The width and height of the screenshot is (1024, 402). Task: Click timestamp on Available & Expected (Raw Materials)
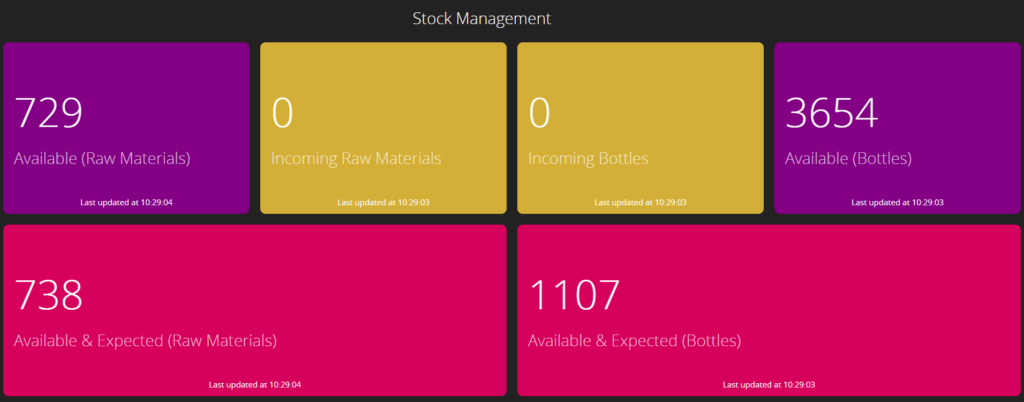(255, 385)
